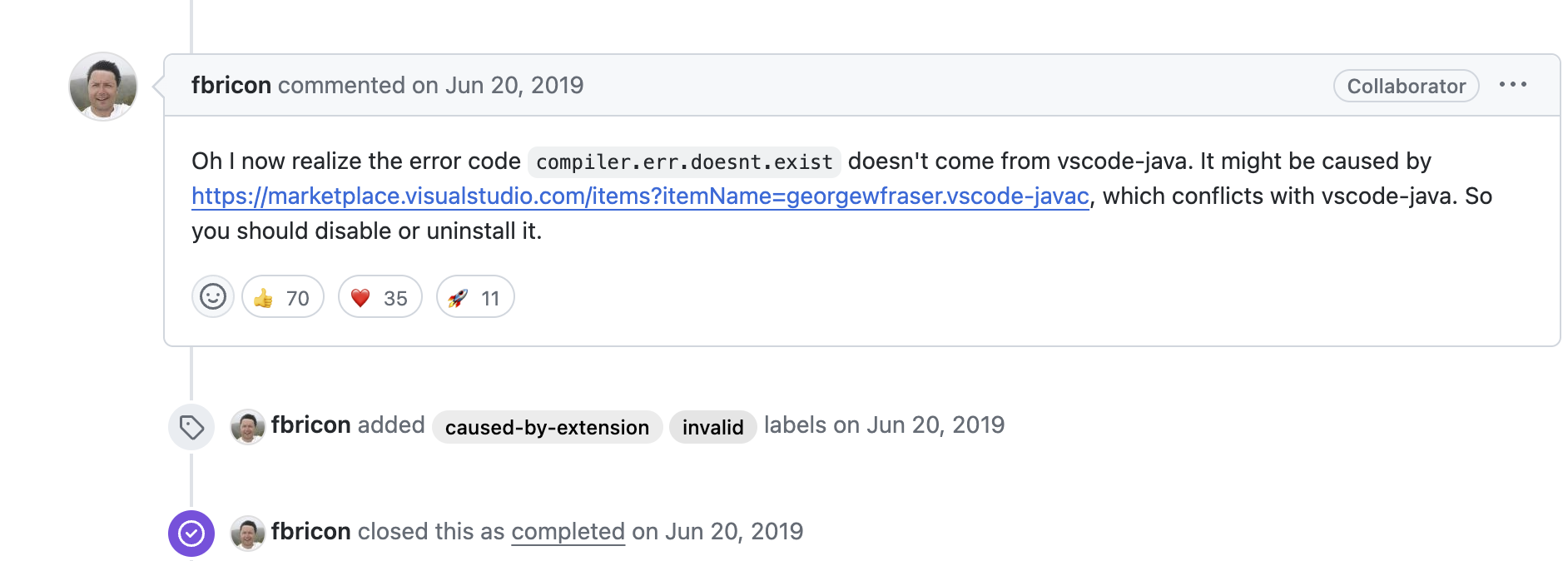
Task: Click the Collaborator badge
Action: pos(1406,86)
